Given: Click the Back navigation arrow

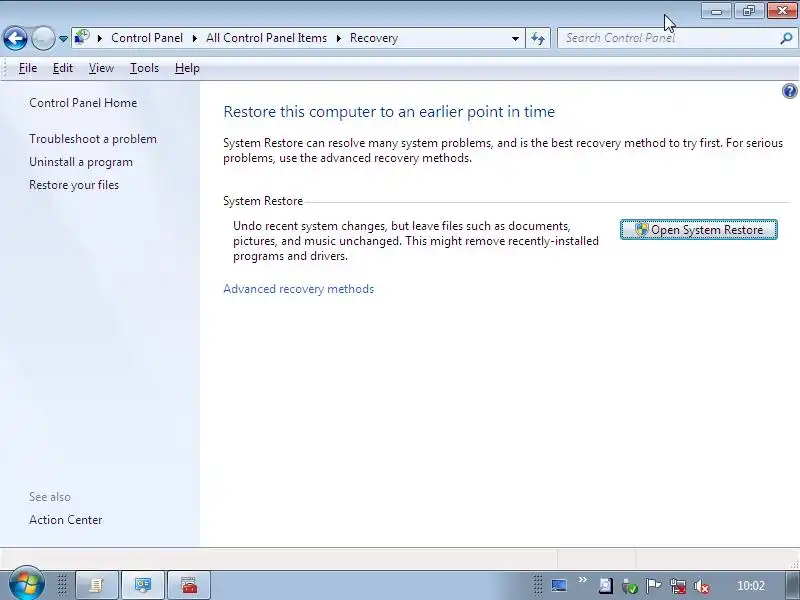Looking at the screenshot, I should point(15,38).
